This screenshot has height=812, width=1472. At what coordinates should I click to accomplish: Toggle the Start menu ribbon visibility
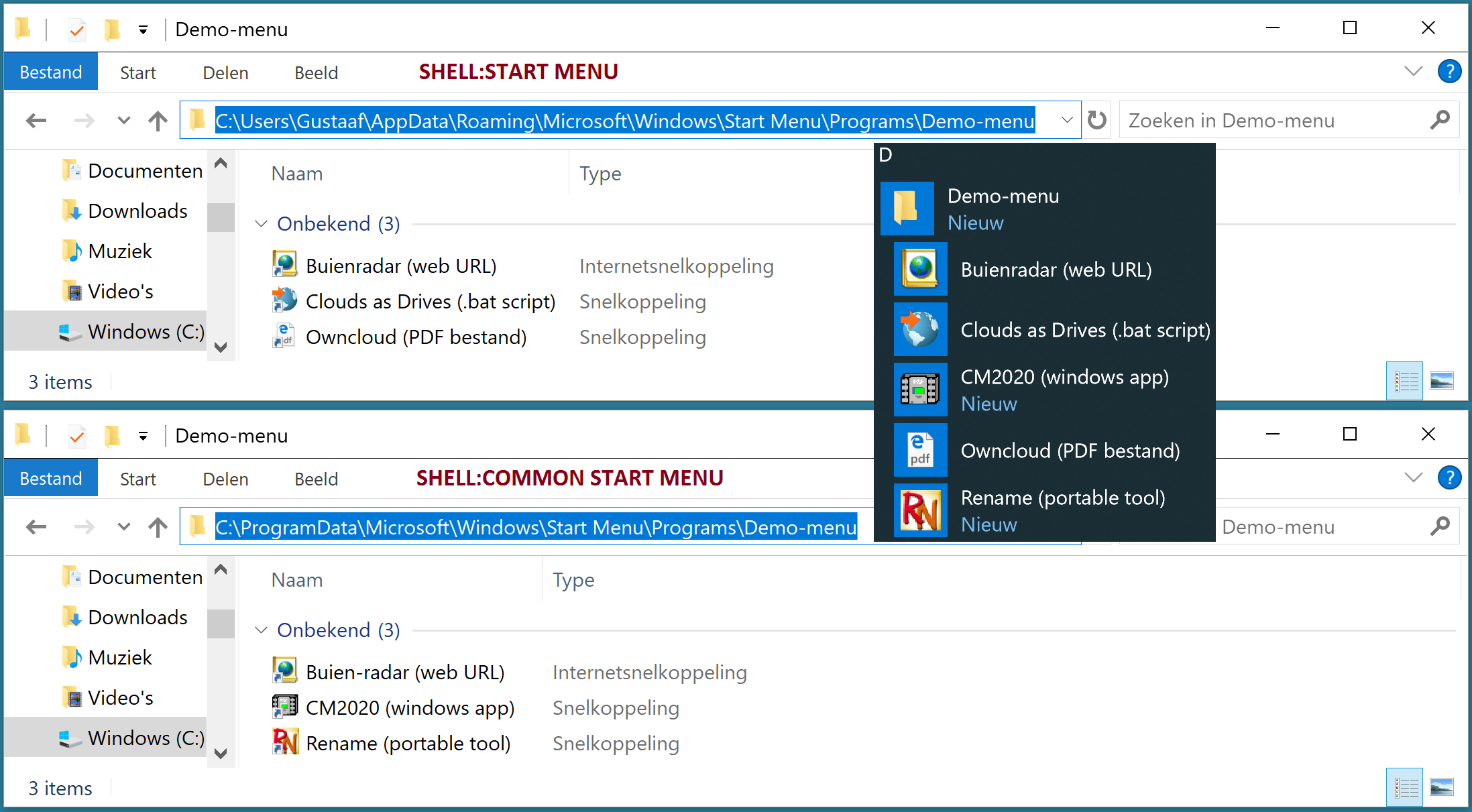[1414, 71]
